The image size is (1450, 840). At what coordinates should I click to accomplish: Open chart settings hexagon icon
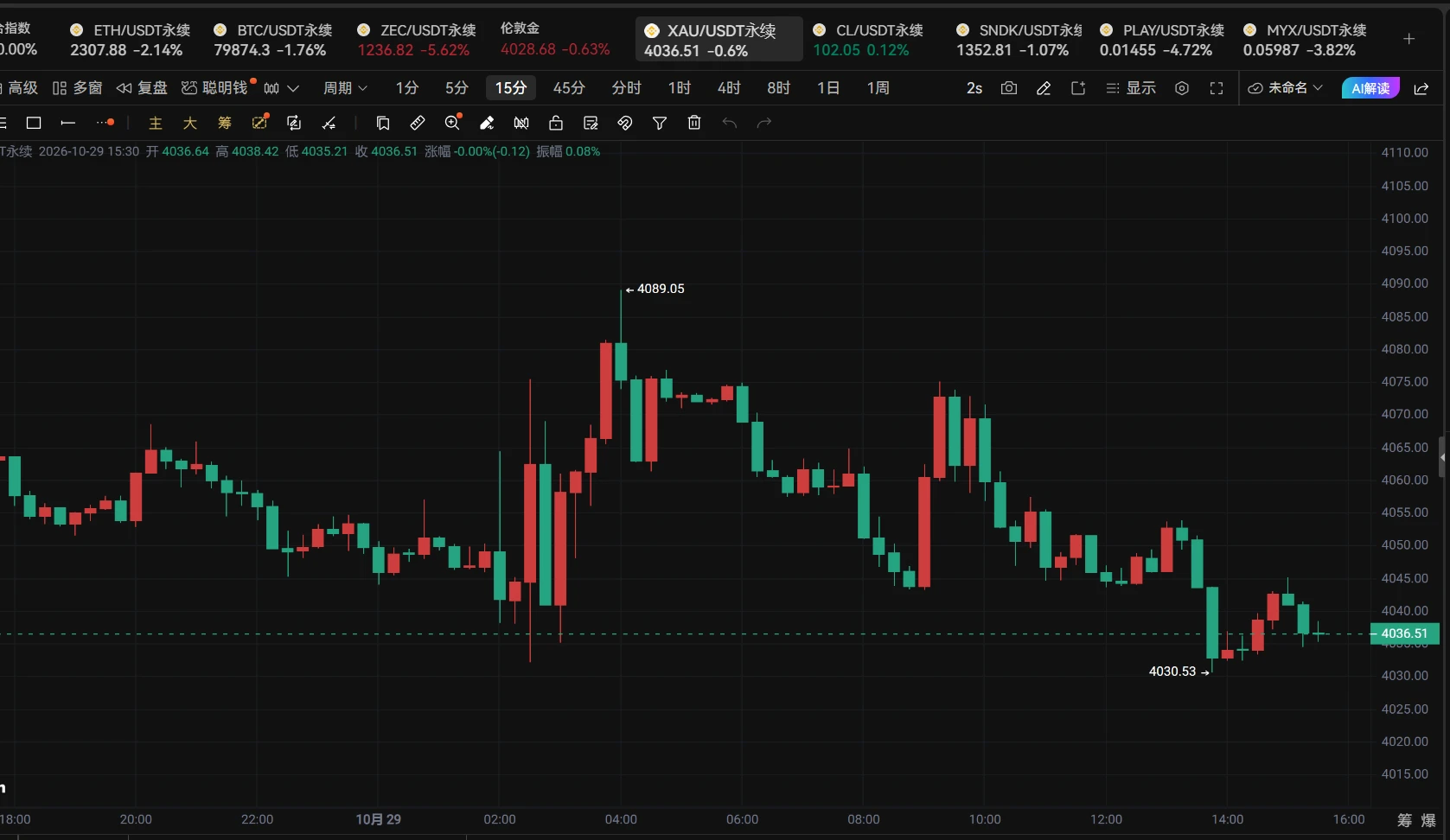(1182, 88)
